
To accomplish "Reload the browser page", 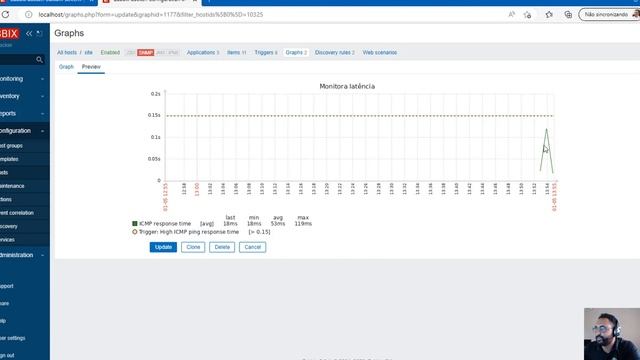I will click(5, 14).
